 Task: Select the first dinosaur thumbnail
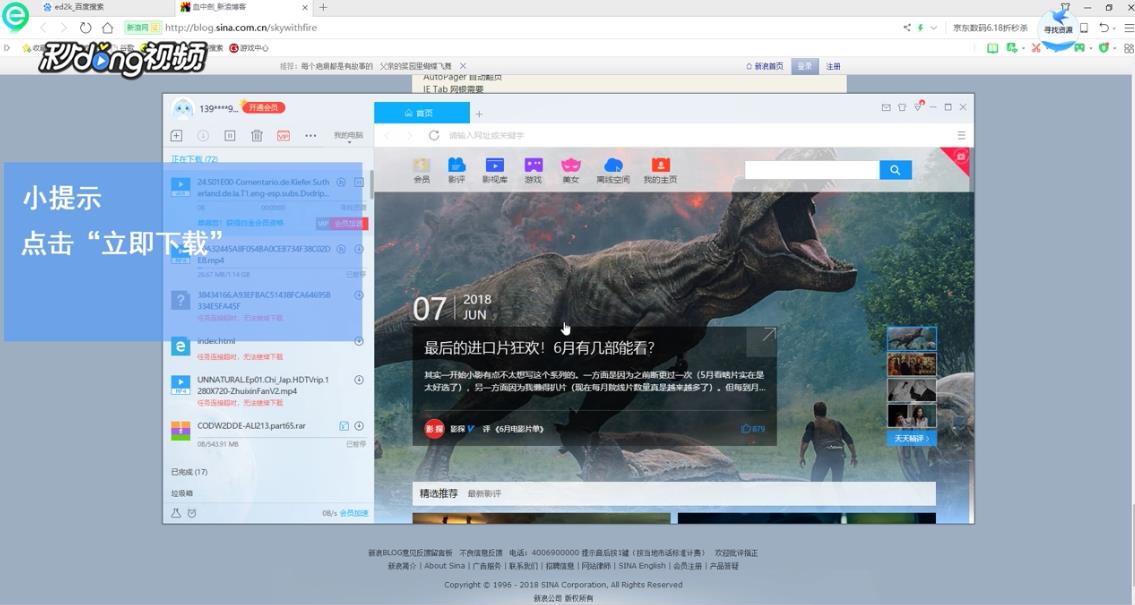coord(911,338)
